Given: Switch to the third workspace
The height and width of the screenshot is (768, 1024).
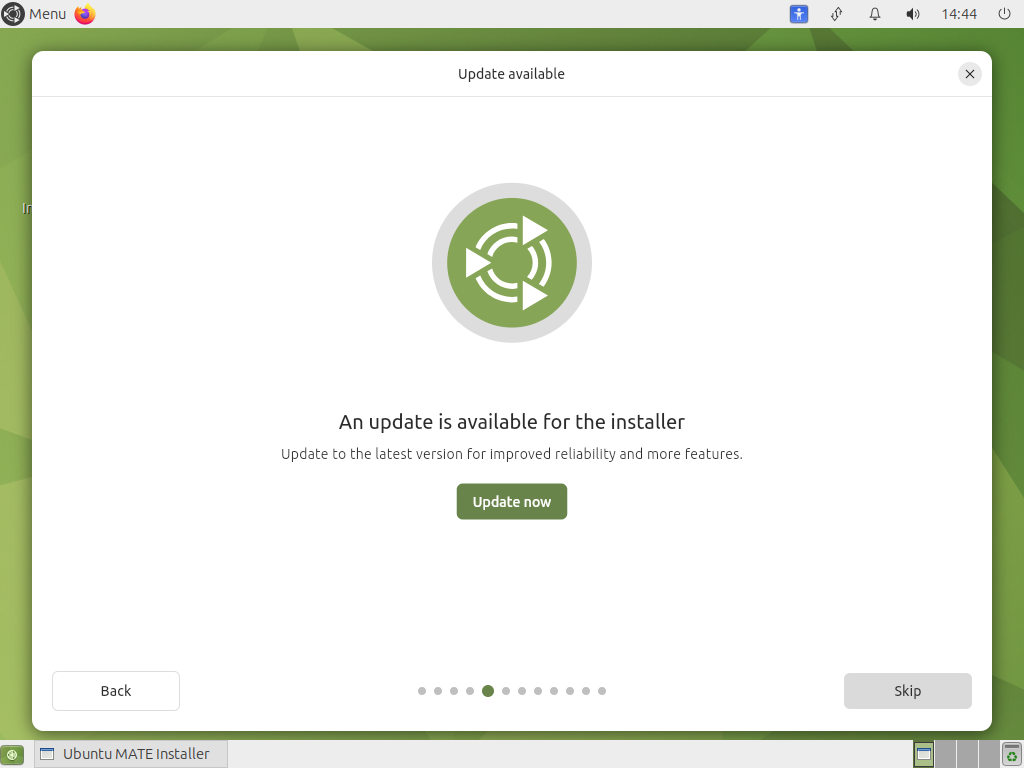Looking at the screenshot, I should tap(967, 754).
